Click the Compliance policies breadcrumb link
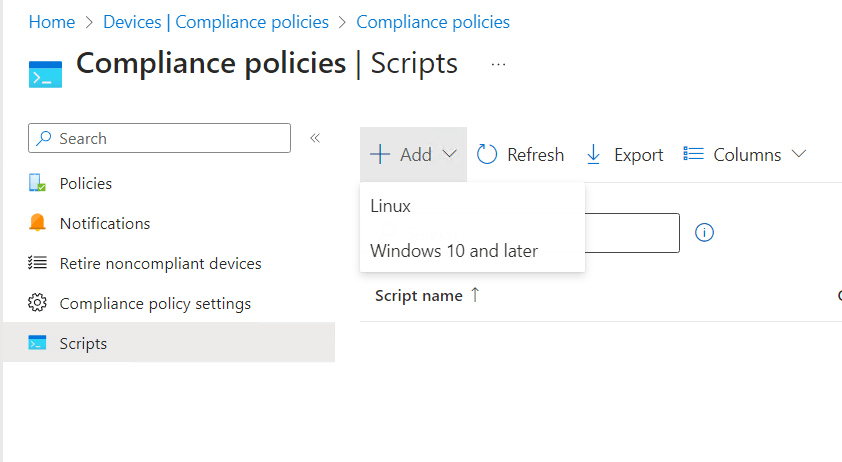Viewport: 842px width, 462px height. pyautogui.click(x=433, y=22)
